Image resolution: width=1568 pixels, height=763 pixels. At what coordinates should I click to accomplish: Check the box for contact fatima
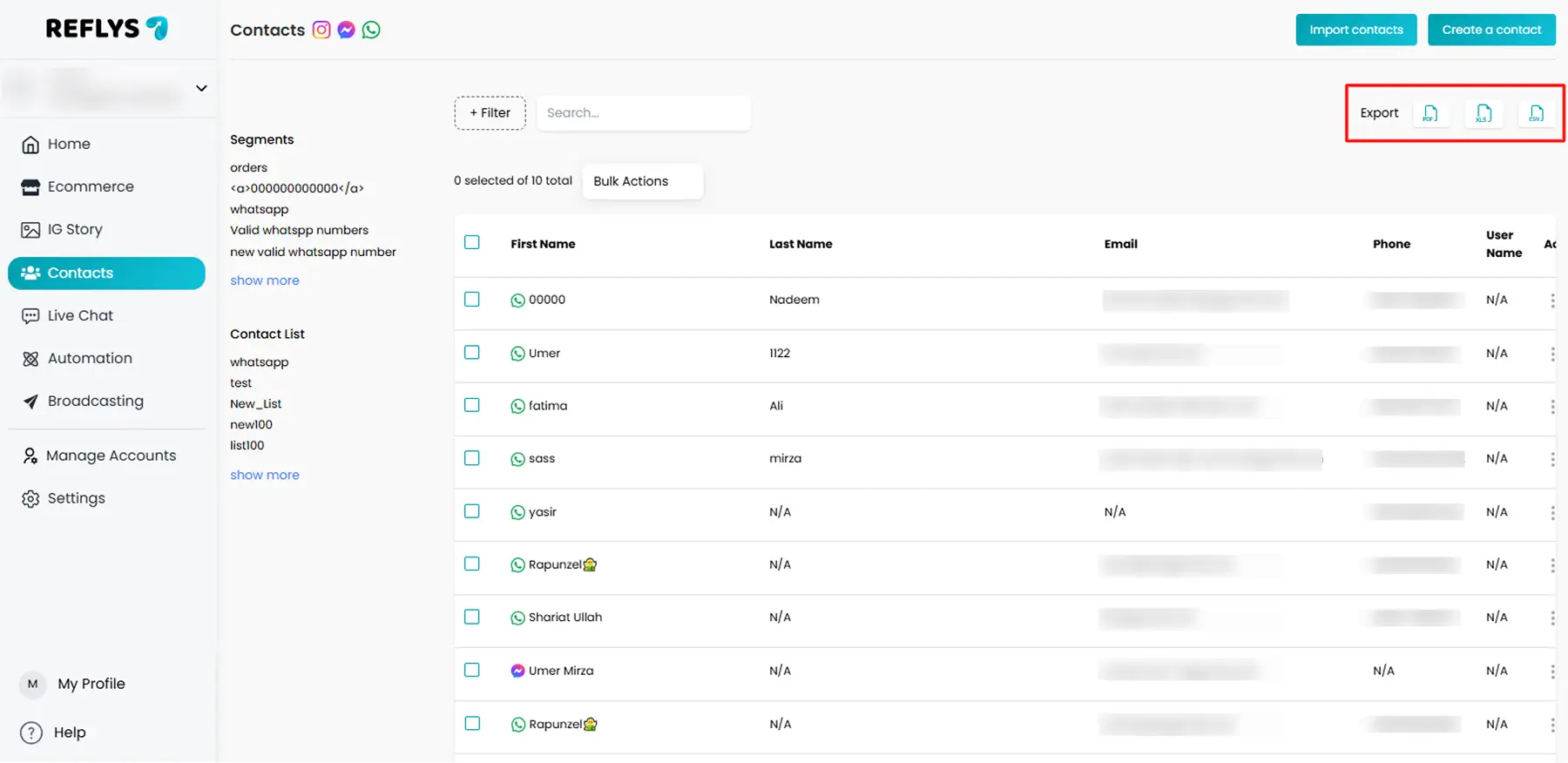(472, 405)
